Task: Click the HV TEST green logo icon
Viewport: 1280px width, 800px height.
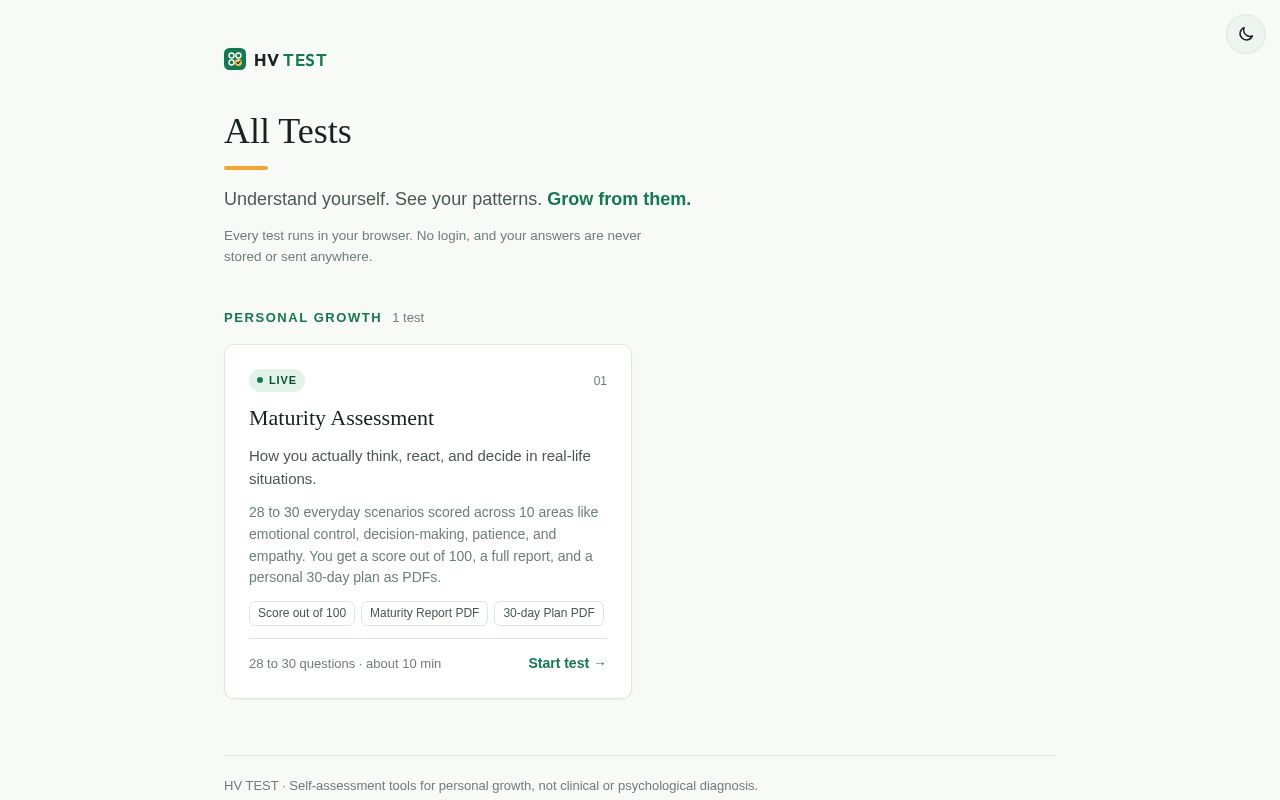Action: point(235,59)
